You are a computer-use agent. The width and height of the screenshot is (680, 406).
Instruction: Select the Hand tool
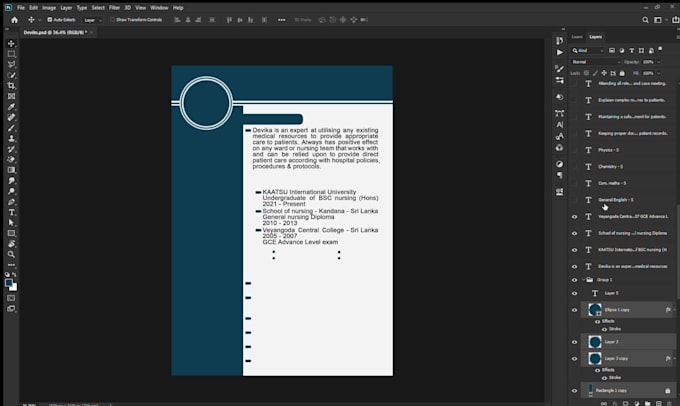(11, 244)
